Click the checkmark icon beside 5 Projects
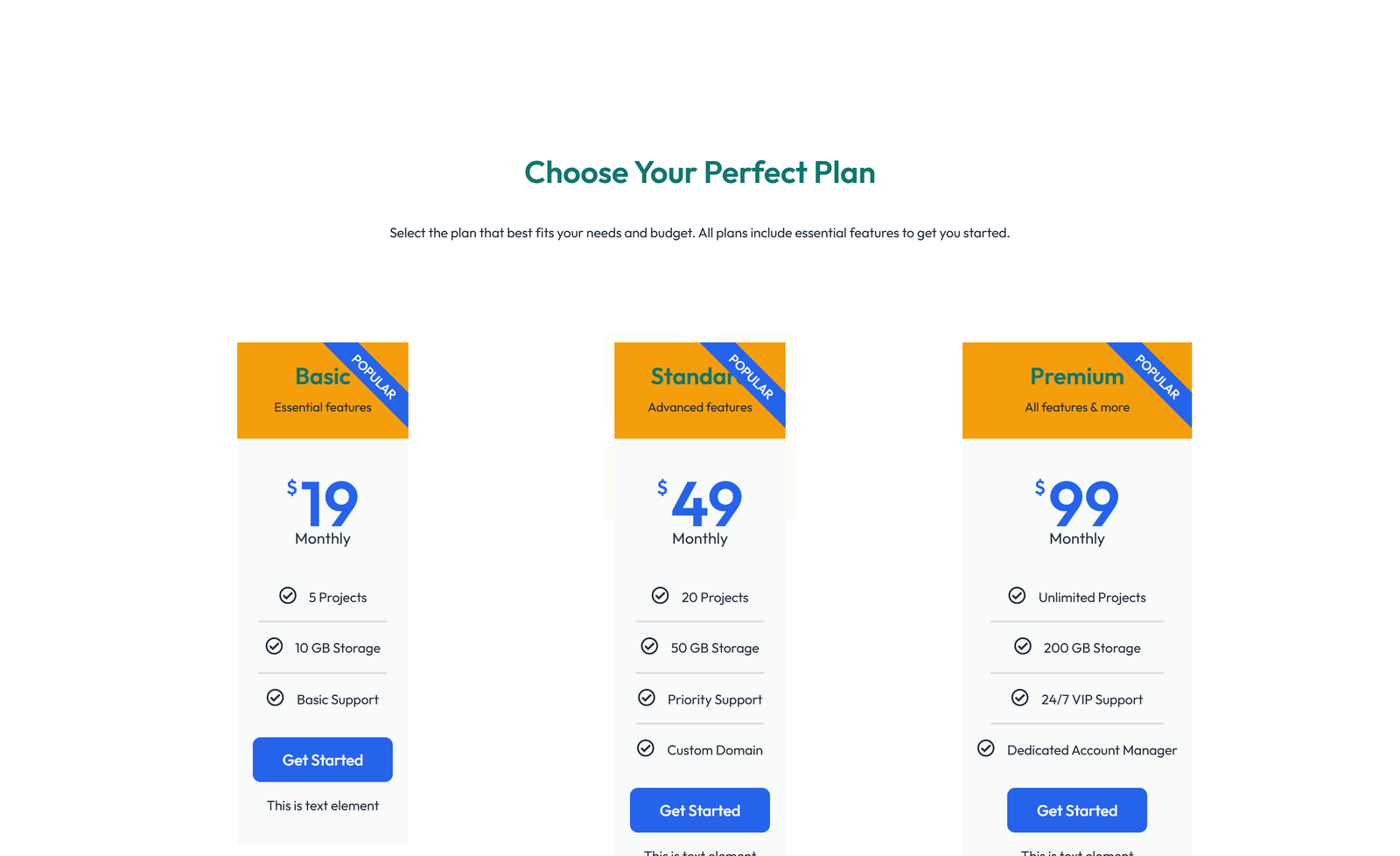The image size is (1400, 856). [289, 596]
